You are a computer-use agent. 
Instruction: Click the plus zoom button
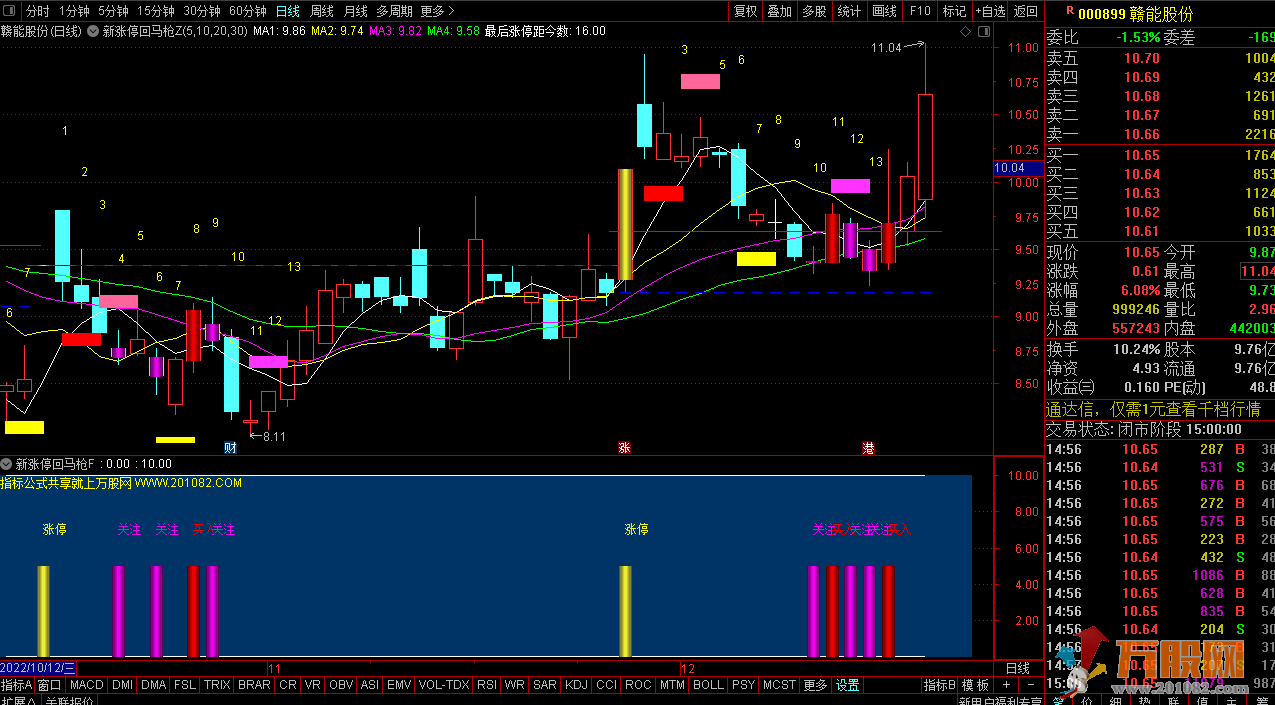1006,685
